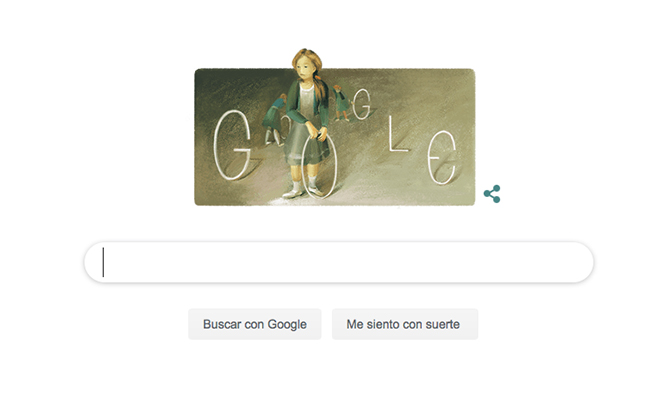Click the small background G in doodle
The height and width of the screenshot is (400, 650).
(362, 104)
